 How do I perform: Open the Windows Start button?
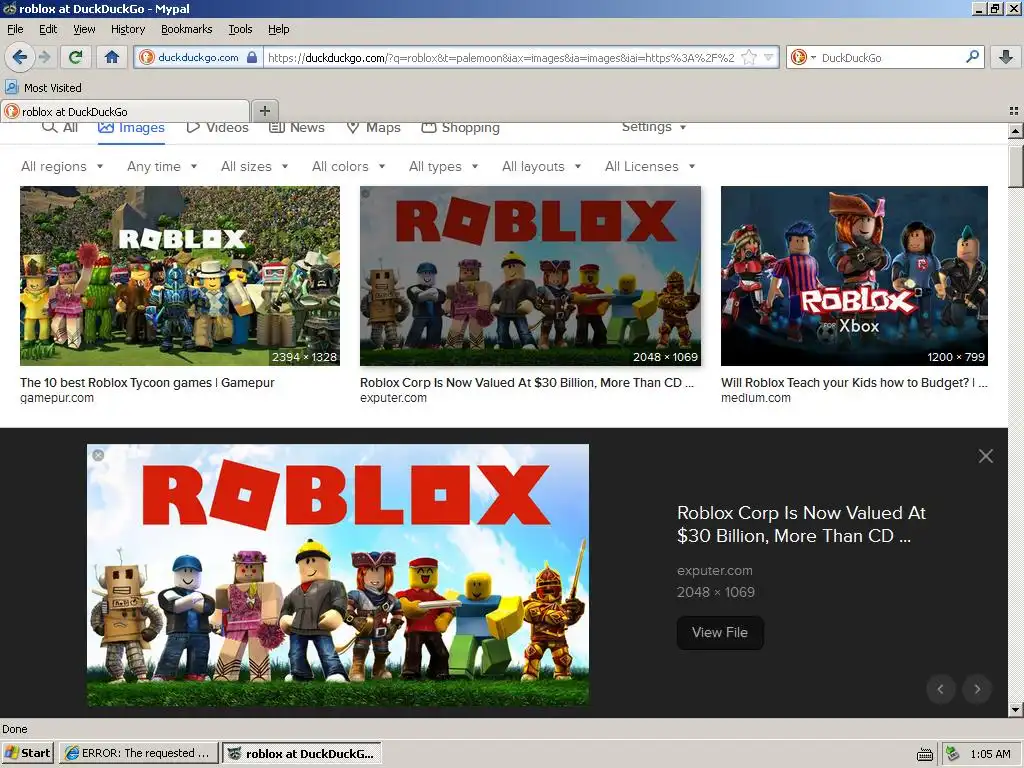pyautogui.click(x=28, y=753)
